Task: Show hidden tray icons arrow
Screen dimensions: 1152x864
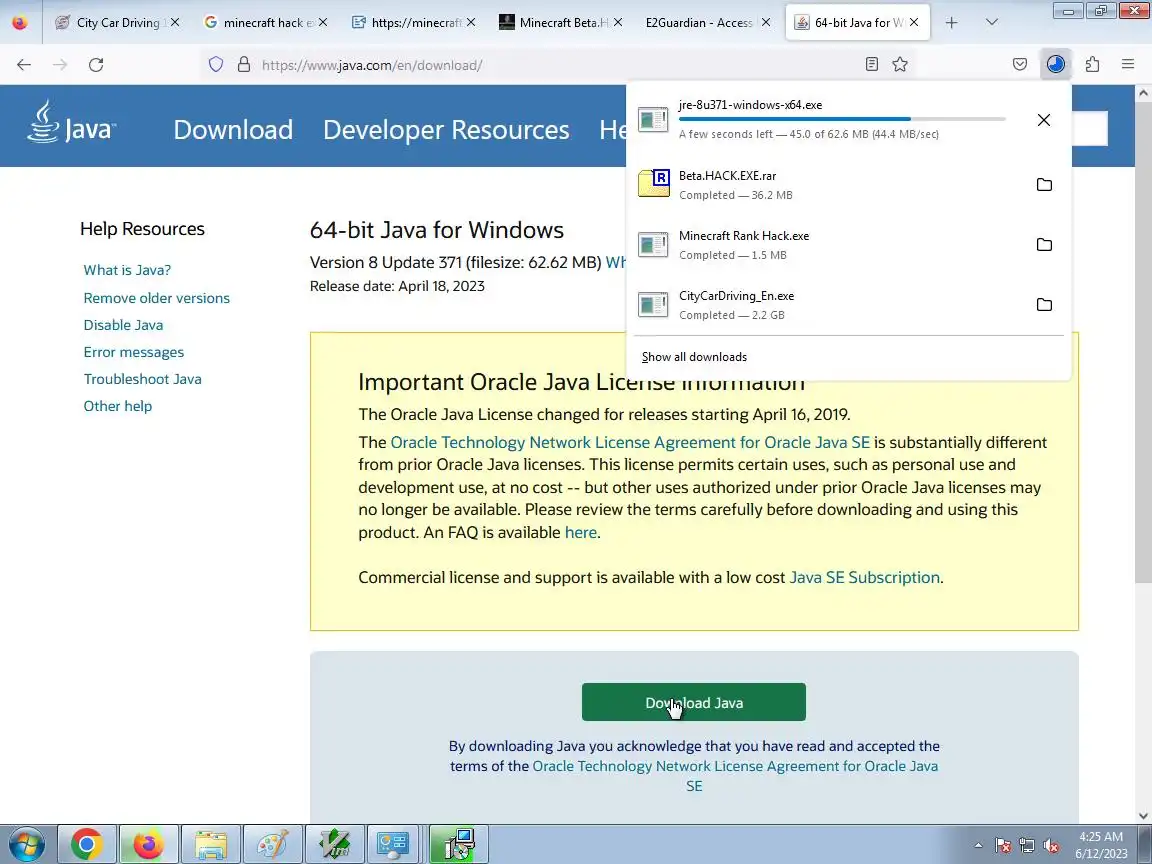Action: 979,845
